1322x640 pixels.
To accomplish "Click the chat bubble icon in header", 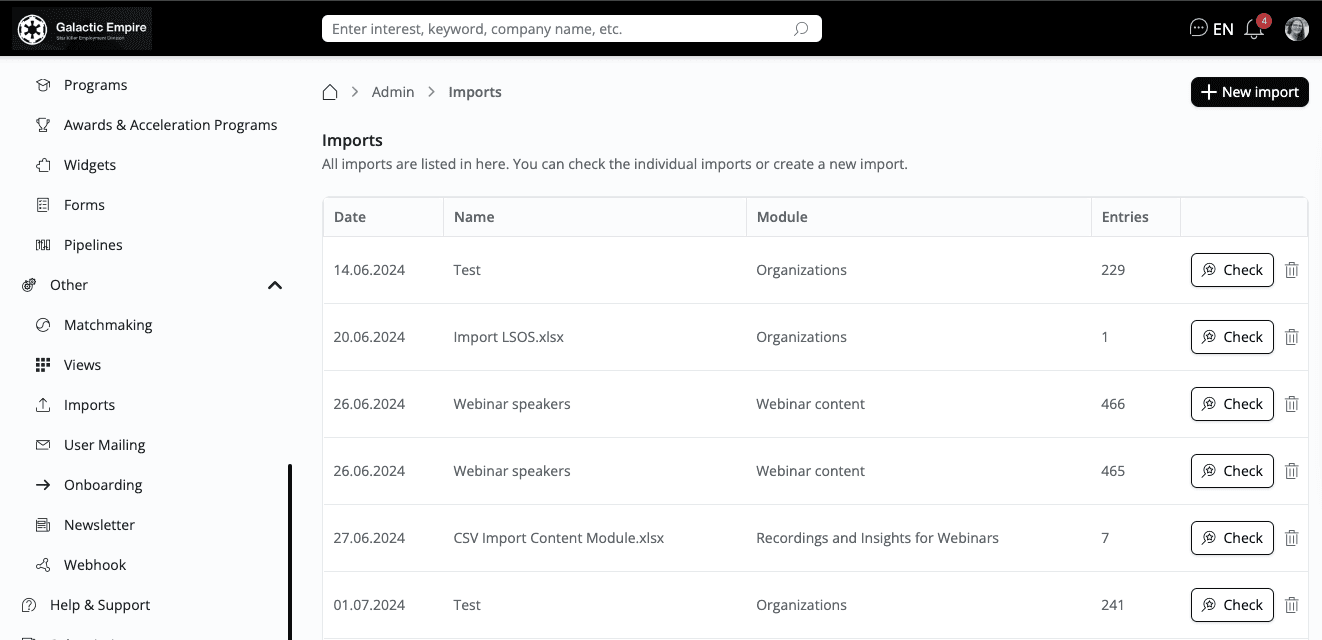I will [1198, 29].
